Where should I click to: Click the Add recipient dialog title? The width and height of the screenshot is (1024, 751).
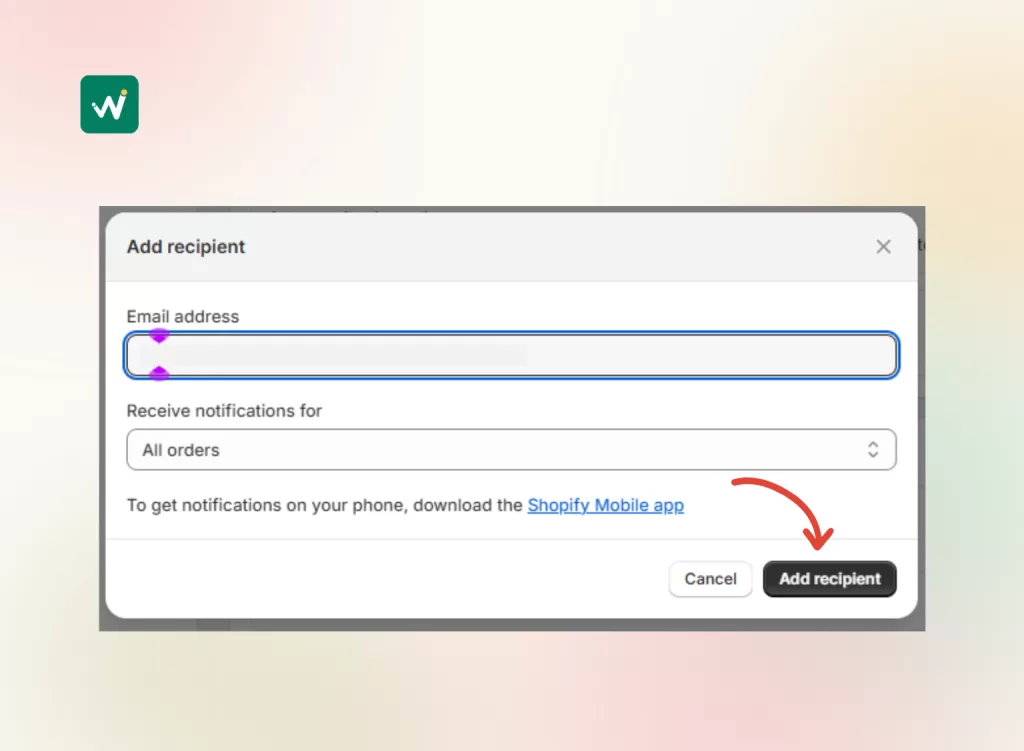coord(186,247)
